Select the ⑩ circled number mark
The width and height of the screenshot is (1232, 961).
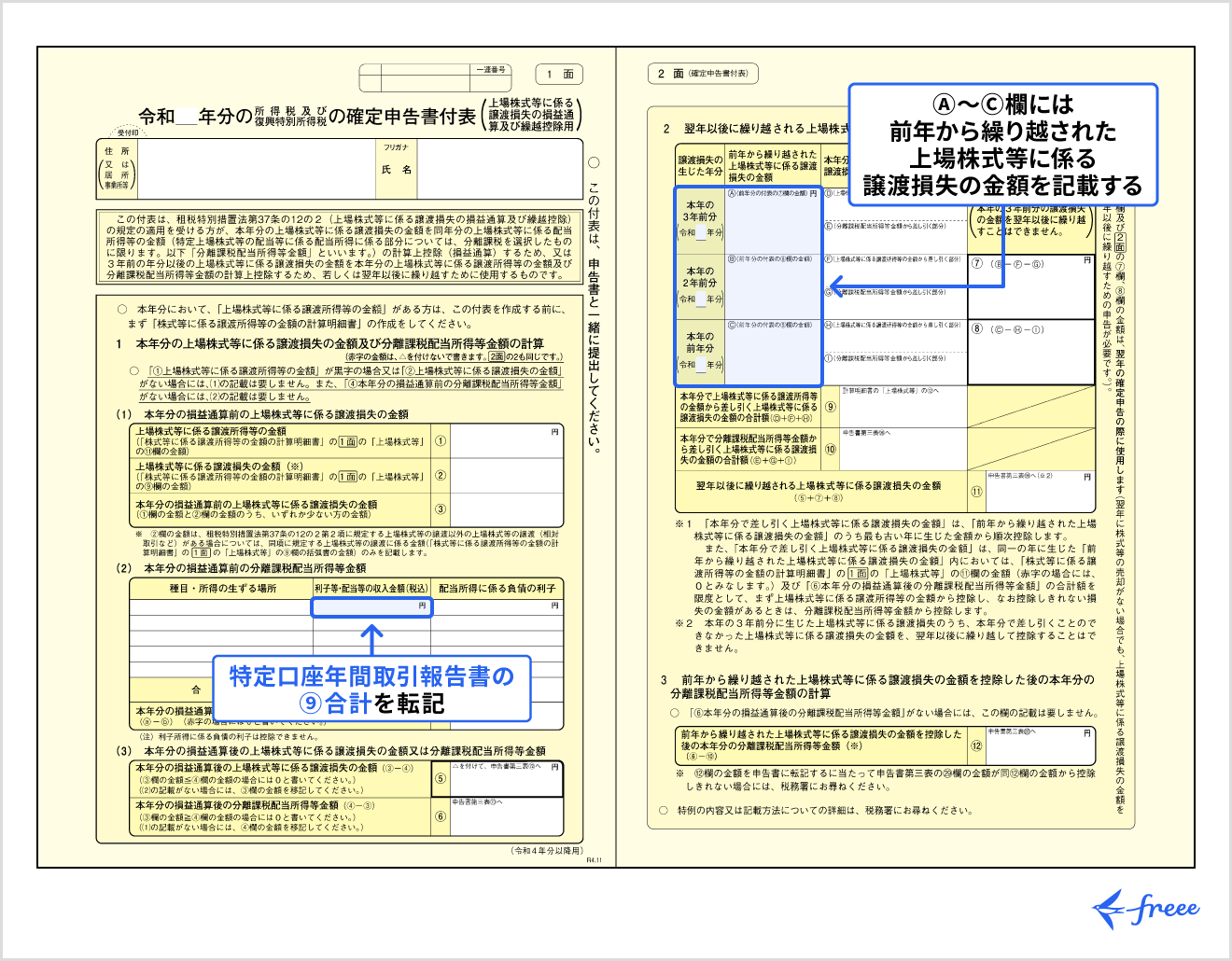pos(830,449)
